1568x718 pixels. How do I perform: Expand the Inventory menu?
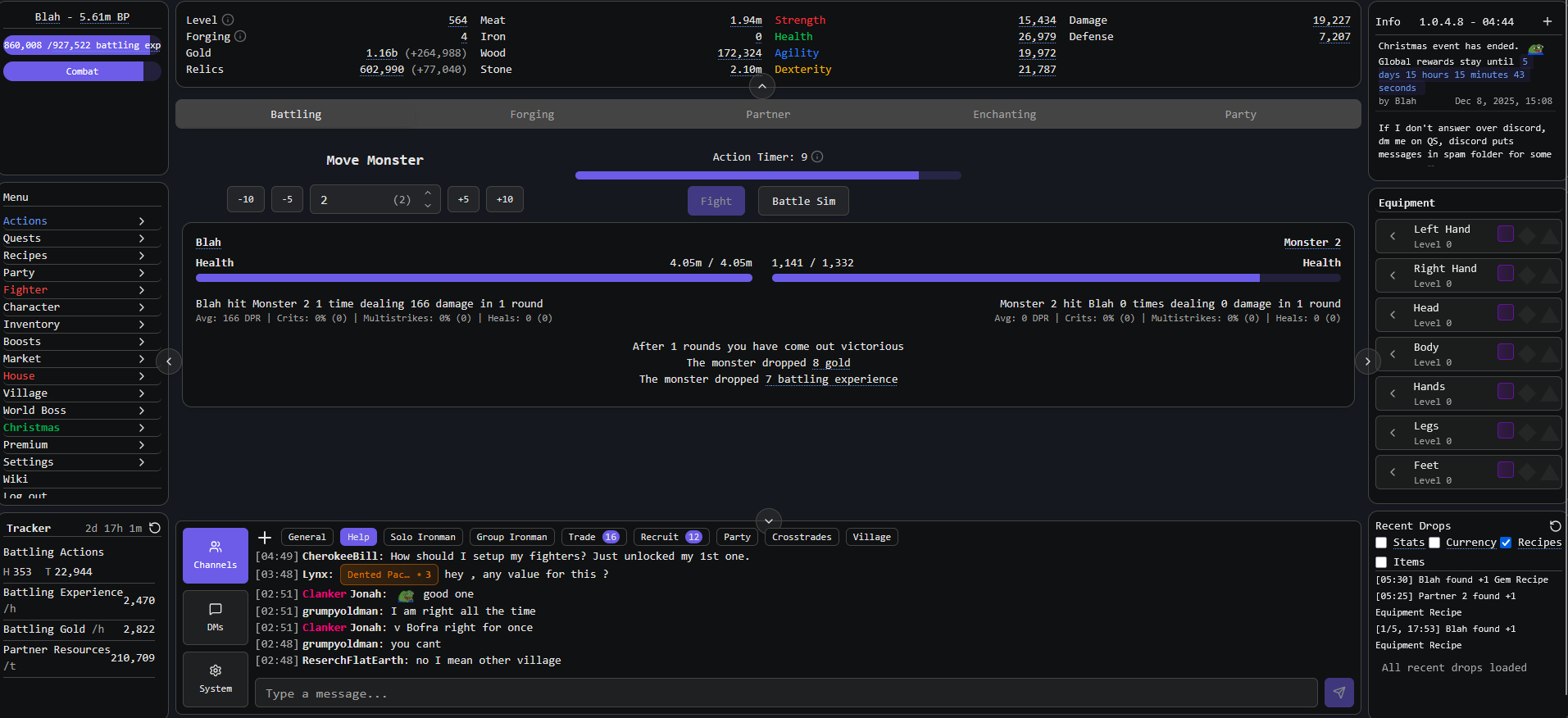coord(82,325)
